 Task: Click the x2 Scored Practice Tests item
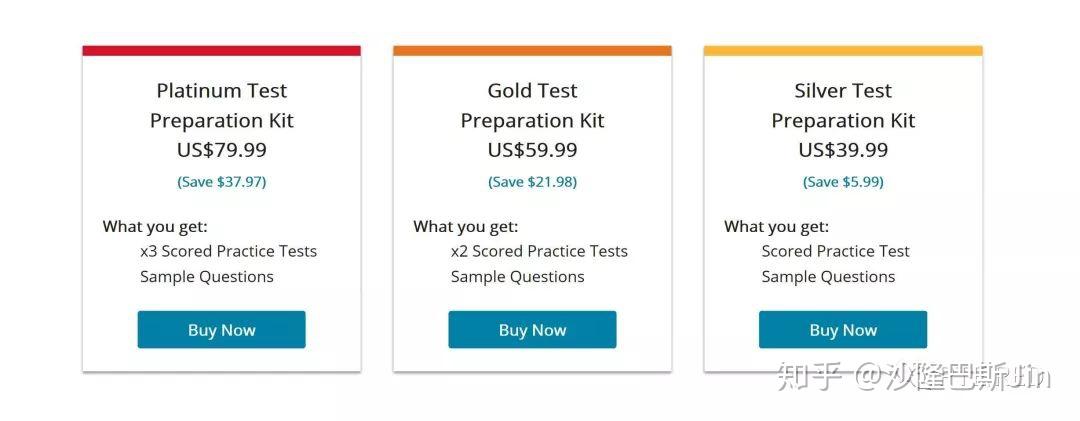click(539, 251)
